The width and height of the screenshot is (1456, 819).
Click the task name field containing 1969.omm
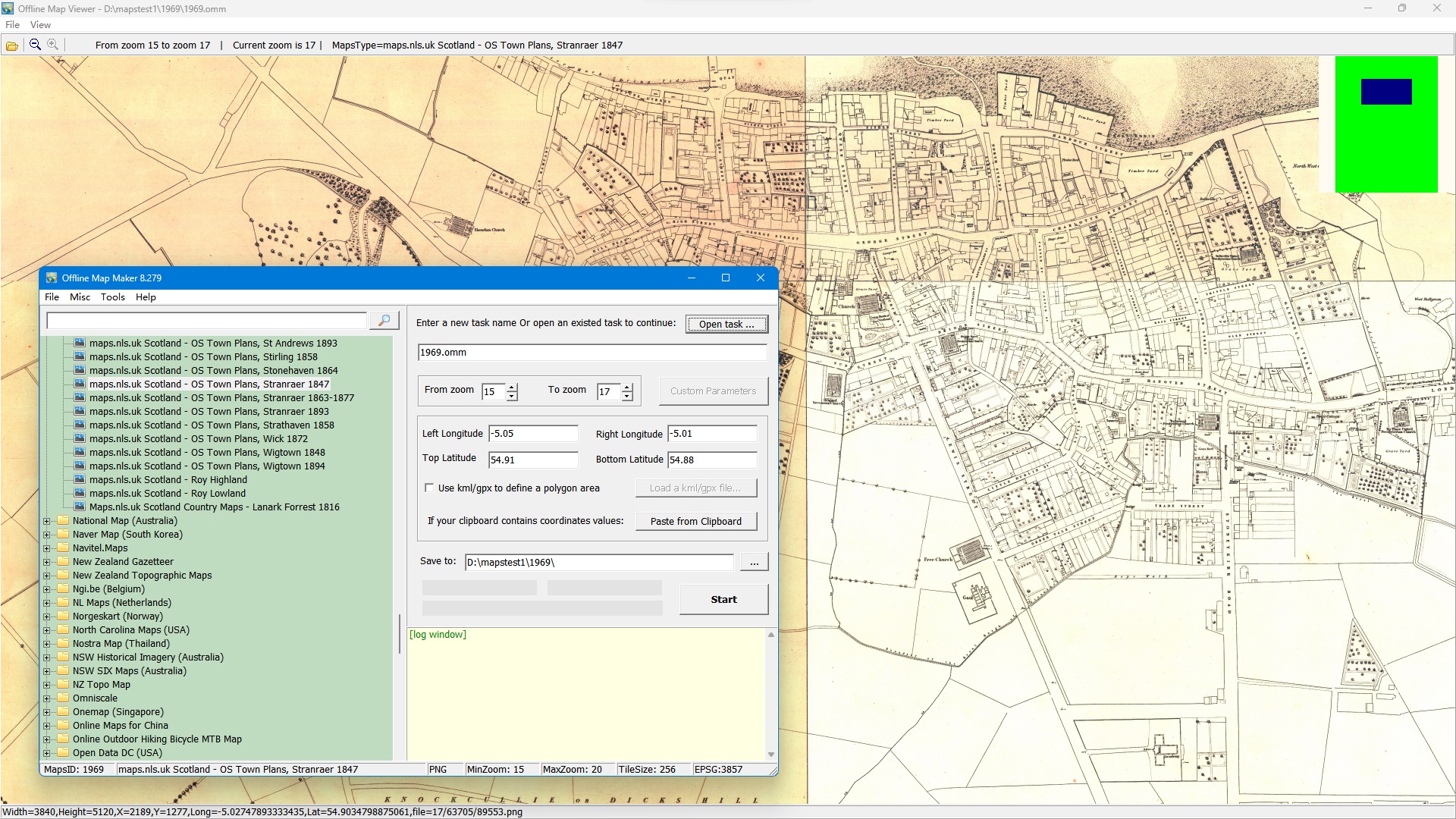click(592, 353)
